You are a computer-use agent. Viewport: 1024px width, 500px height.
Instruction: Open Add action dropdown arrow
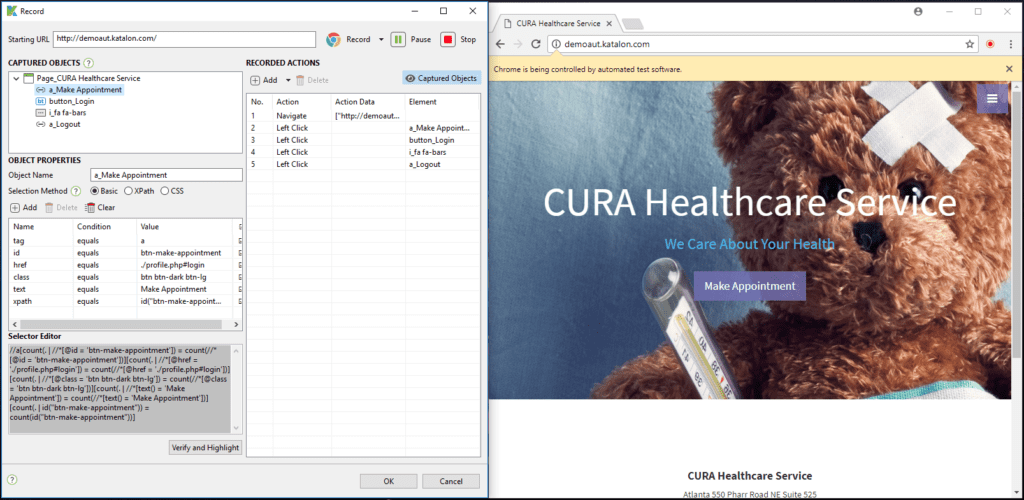pyautogui.click(x=287, y=80)
